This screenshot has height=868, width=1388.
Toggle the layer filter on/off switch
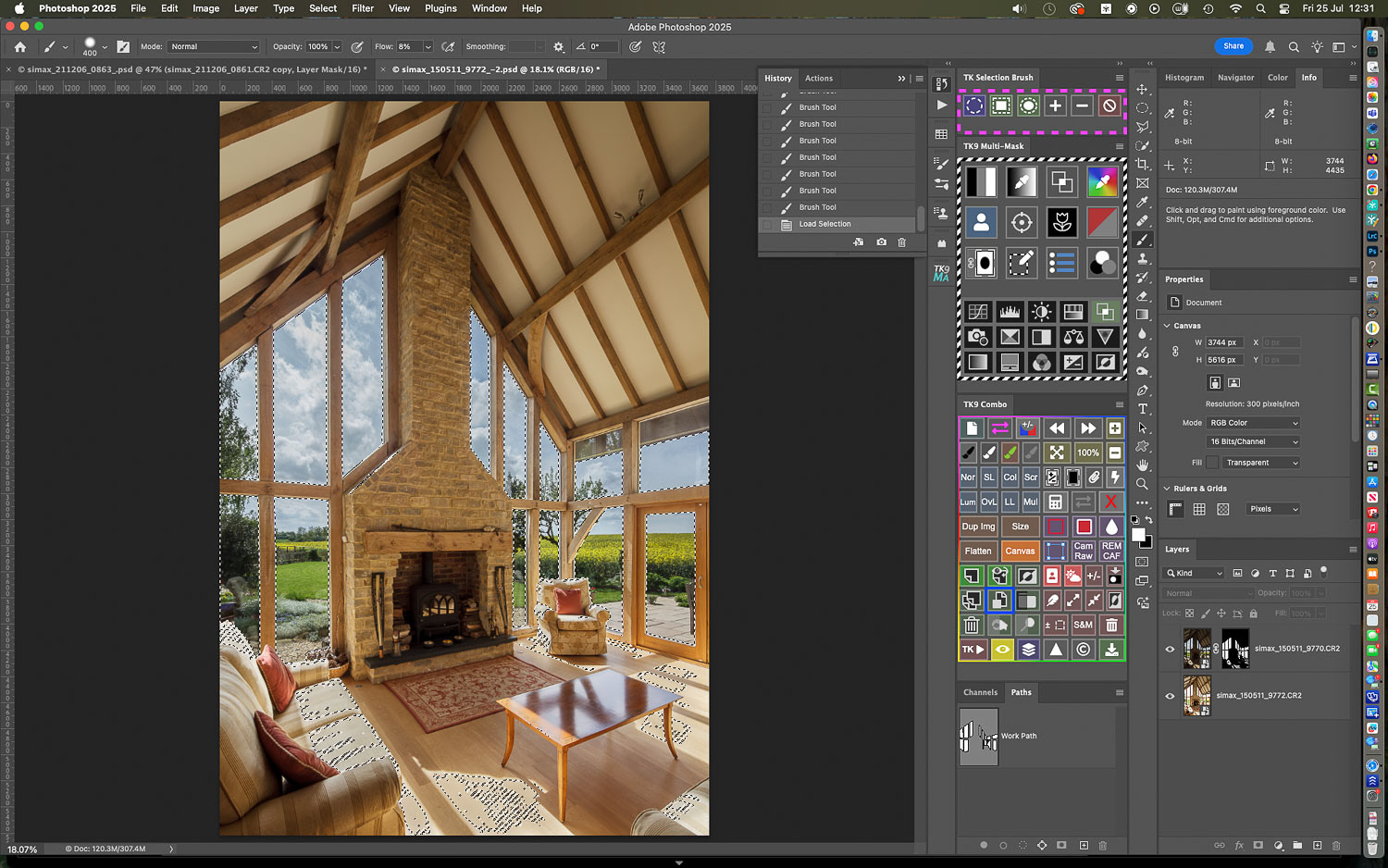click(1324, 571)
